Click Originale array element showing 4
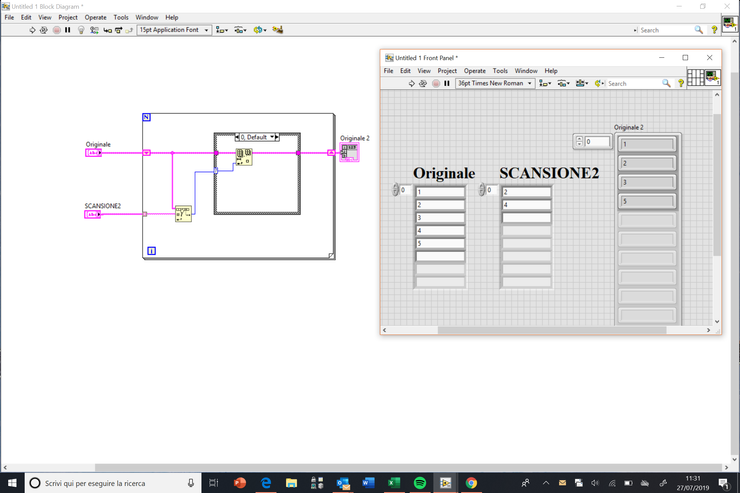This screenshot has height=493, width=740. (440, 231)
